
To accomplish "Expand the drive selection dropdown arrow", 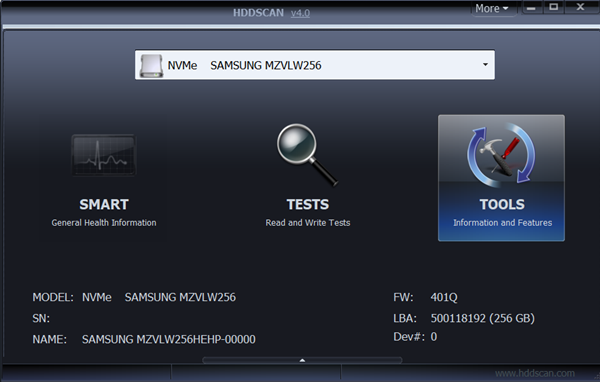I will (x=485, y=65).
